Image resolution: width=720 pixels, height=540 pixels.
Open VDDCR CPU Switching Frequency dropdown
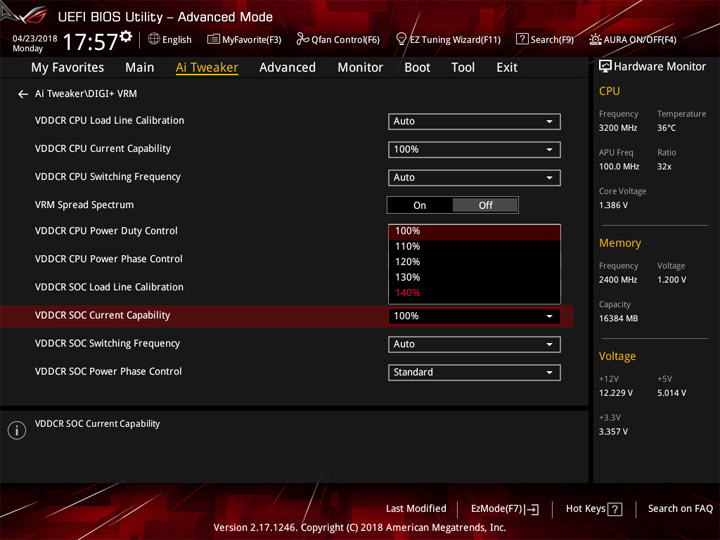pos(474,178)
